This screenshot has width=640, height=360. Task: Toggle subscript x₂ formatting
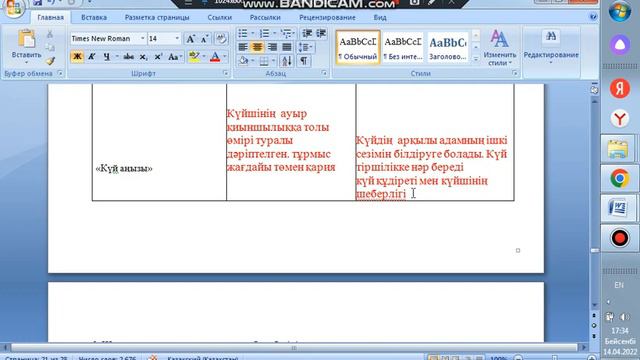143,57
